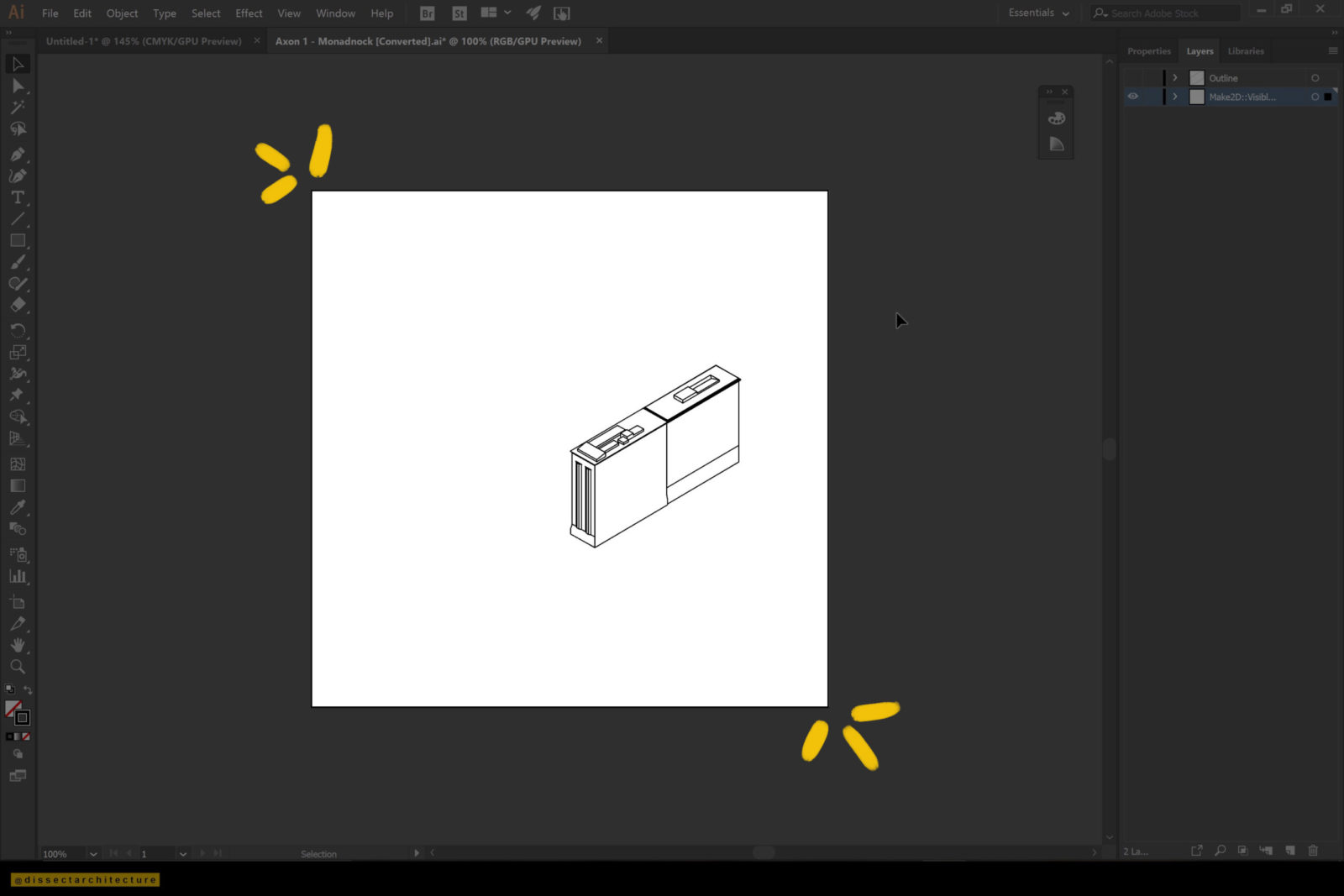Select the Blend tool
Image resolution: width=1344 pixels, height=896 pixels.
point(18,529)
